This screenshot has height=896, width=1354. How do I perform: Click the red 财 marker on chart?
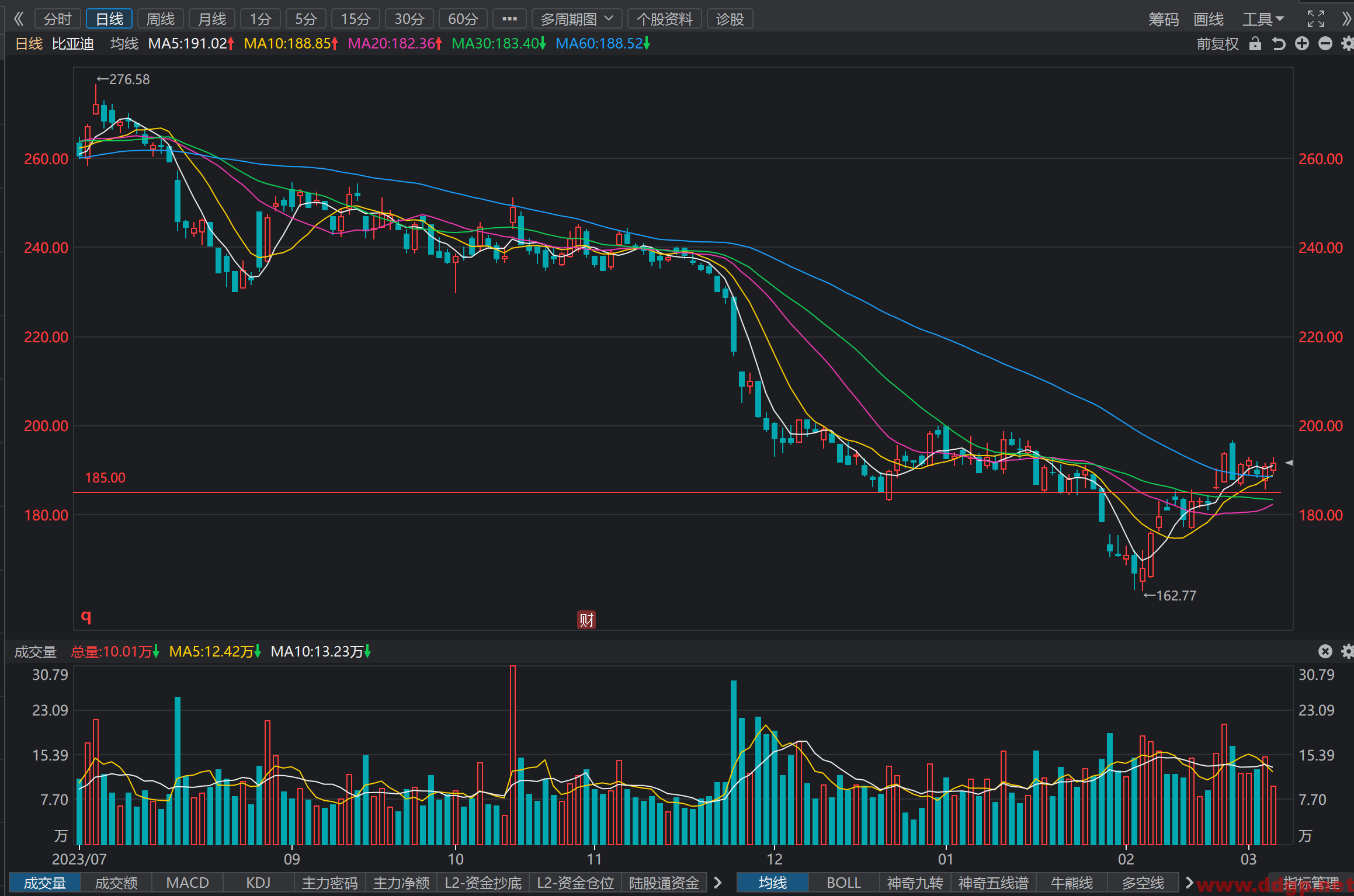click(x=586, y=620)
